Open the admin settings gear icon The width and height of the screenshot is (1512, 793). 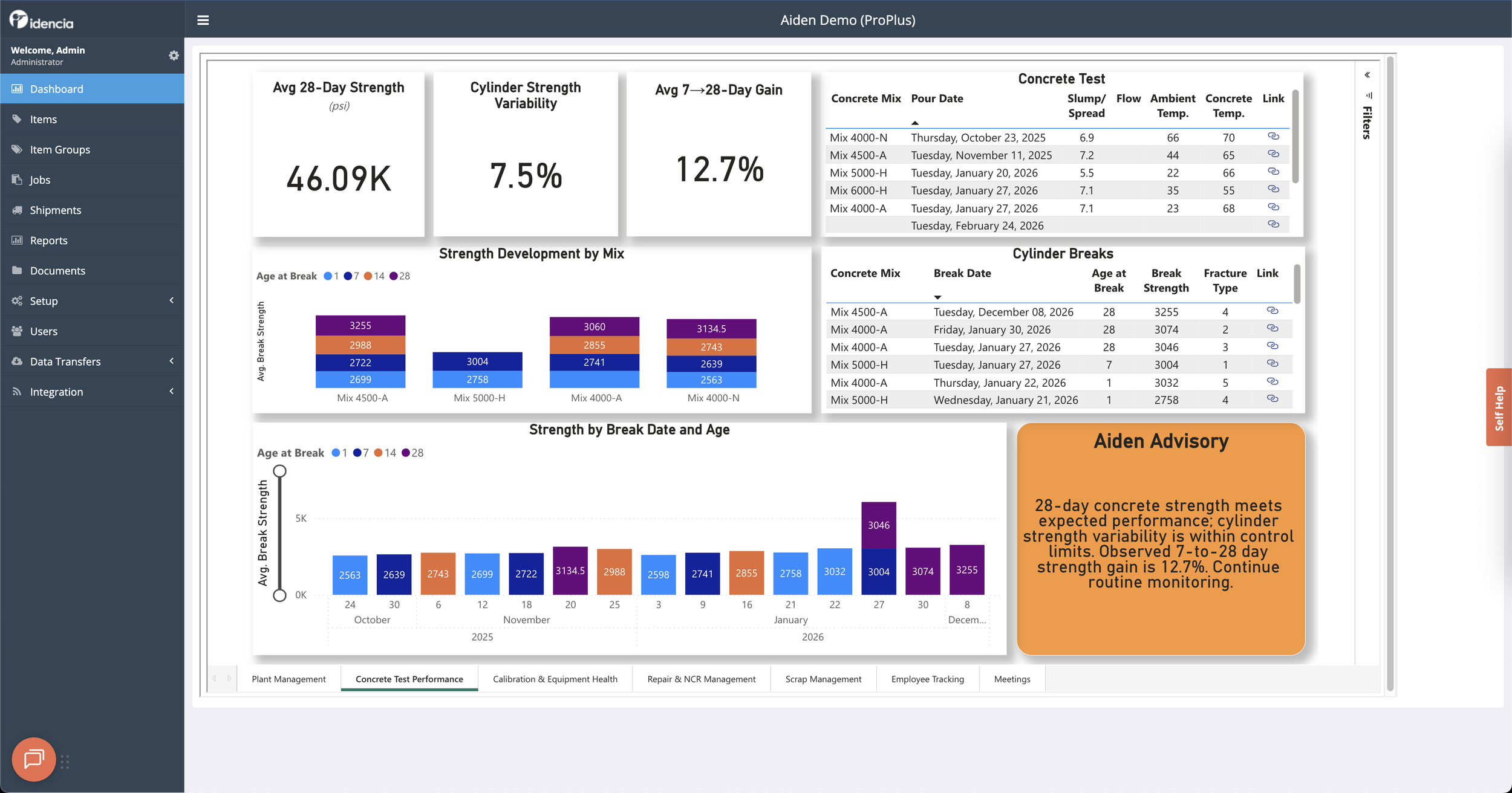click(174, 56)
